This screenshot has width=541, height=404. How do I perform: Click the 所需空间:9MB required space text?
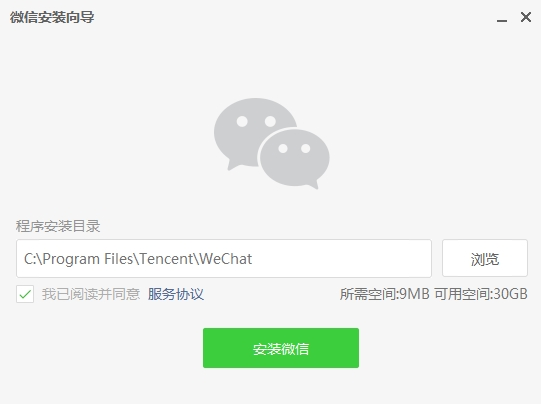coord(385,294)
